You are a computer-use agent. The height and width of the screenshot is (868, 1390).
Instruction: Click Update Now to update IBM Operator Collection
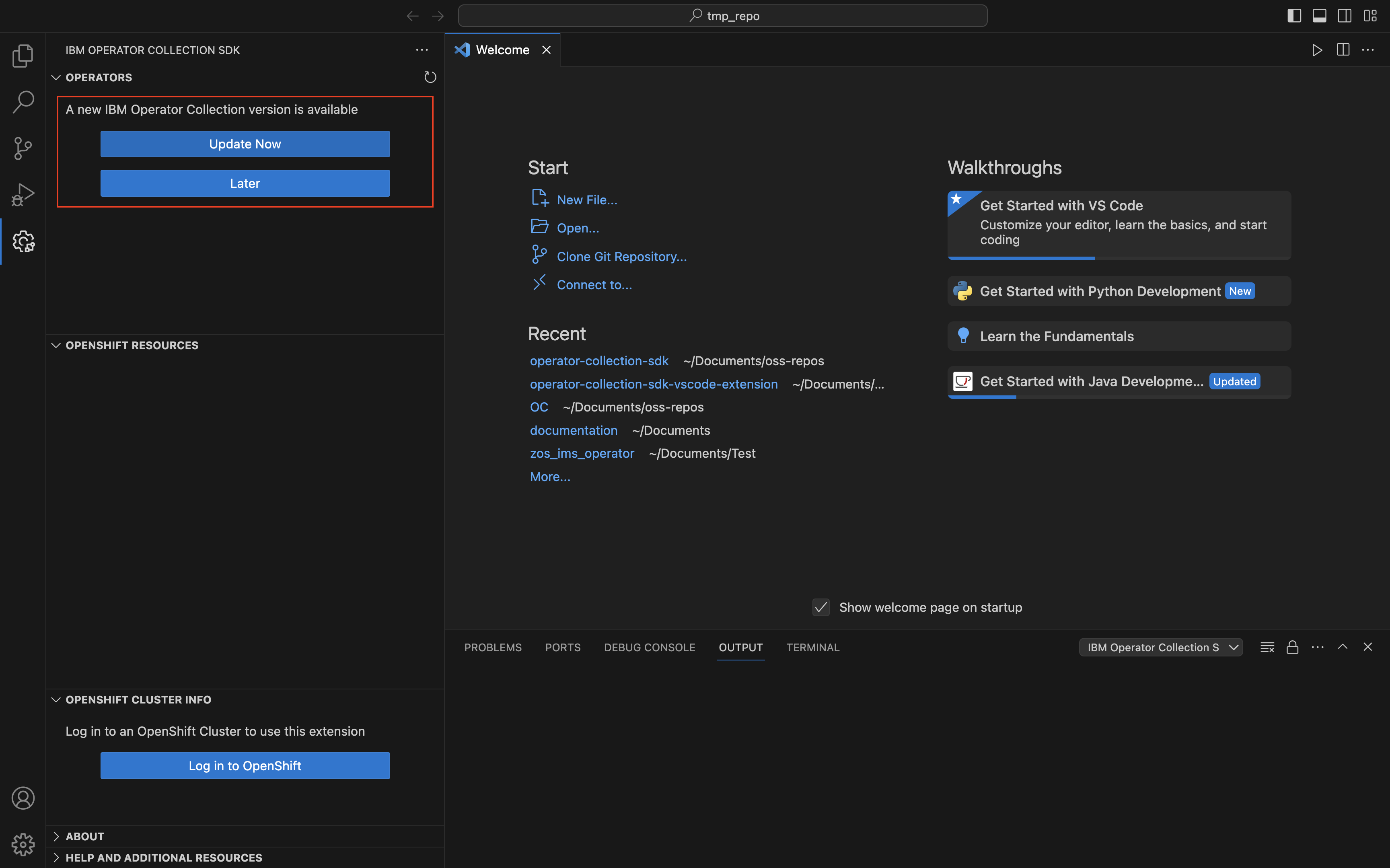(245, 144)
